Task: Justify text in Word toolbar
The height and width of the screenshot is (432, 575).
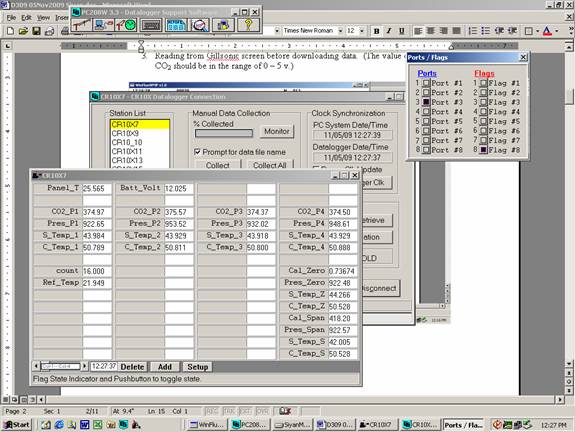Action: tap(456, 31)
